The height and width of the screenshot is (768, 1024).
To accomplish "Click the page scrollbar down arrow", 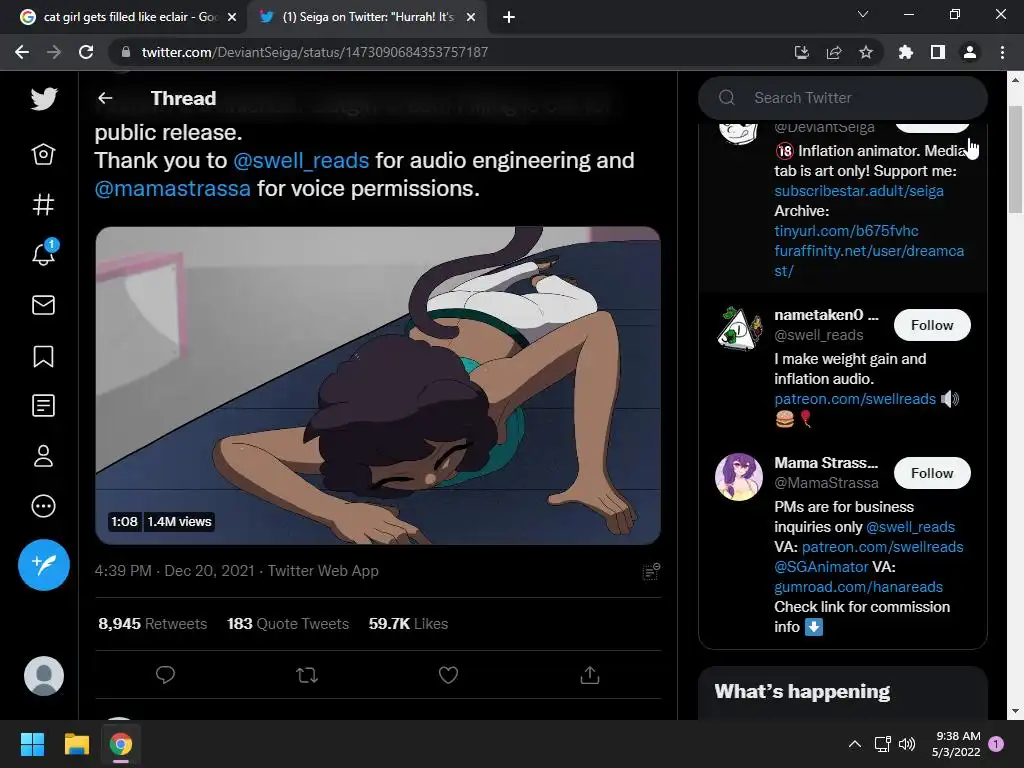I will [1015, 711].
